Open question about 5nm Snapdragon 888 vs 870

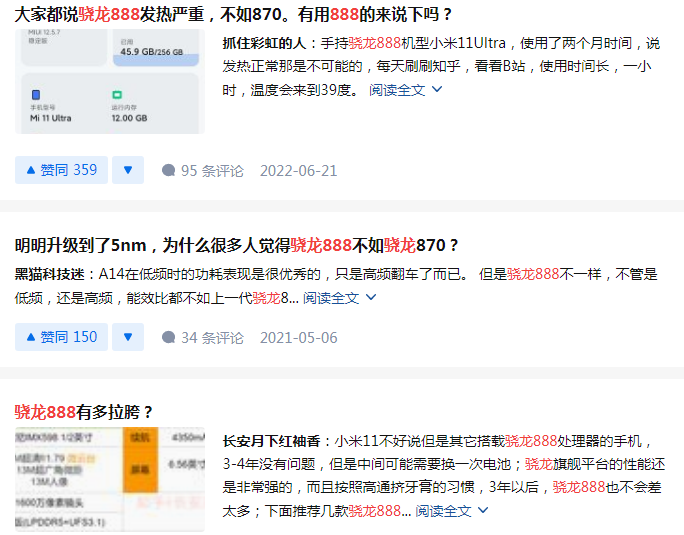pos(236,246)
